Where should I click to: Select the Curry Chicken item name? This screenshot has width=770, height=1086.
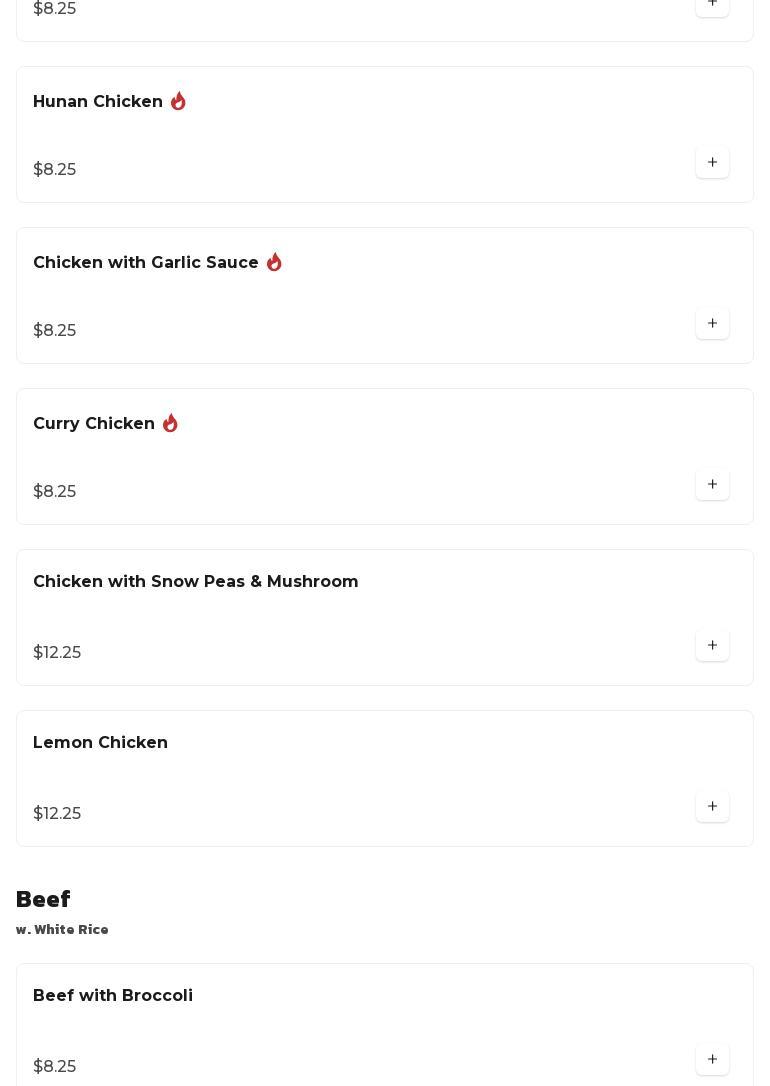tap(94, 424)
